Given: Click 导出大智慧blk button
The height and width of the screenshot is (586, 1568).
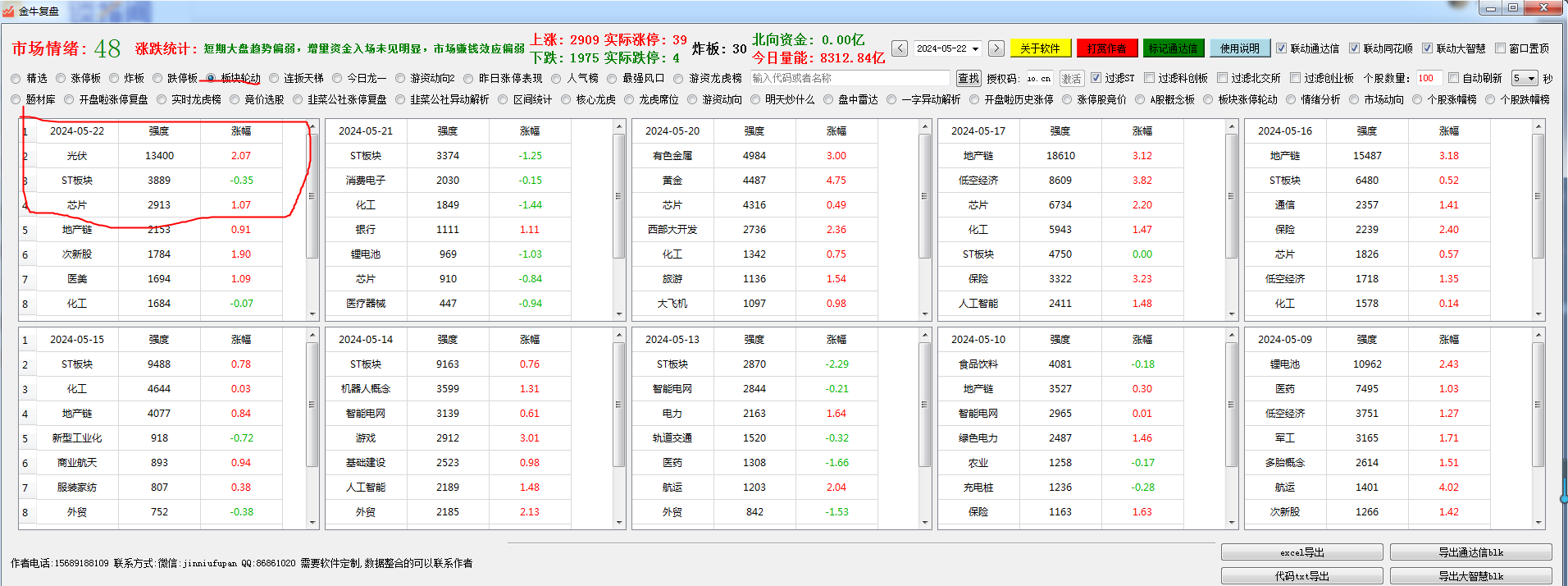Looking at the screenshot, I should 1471,576.
